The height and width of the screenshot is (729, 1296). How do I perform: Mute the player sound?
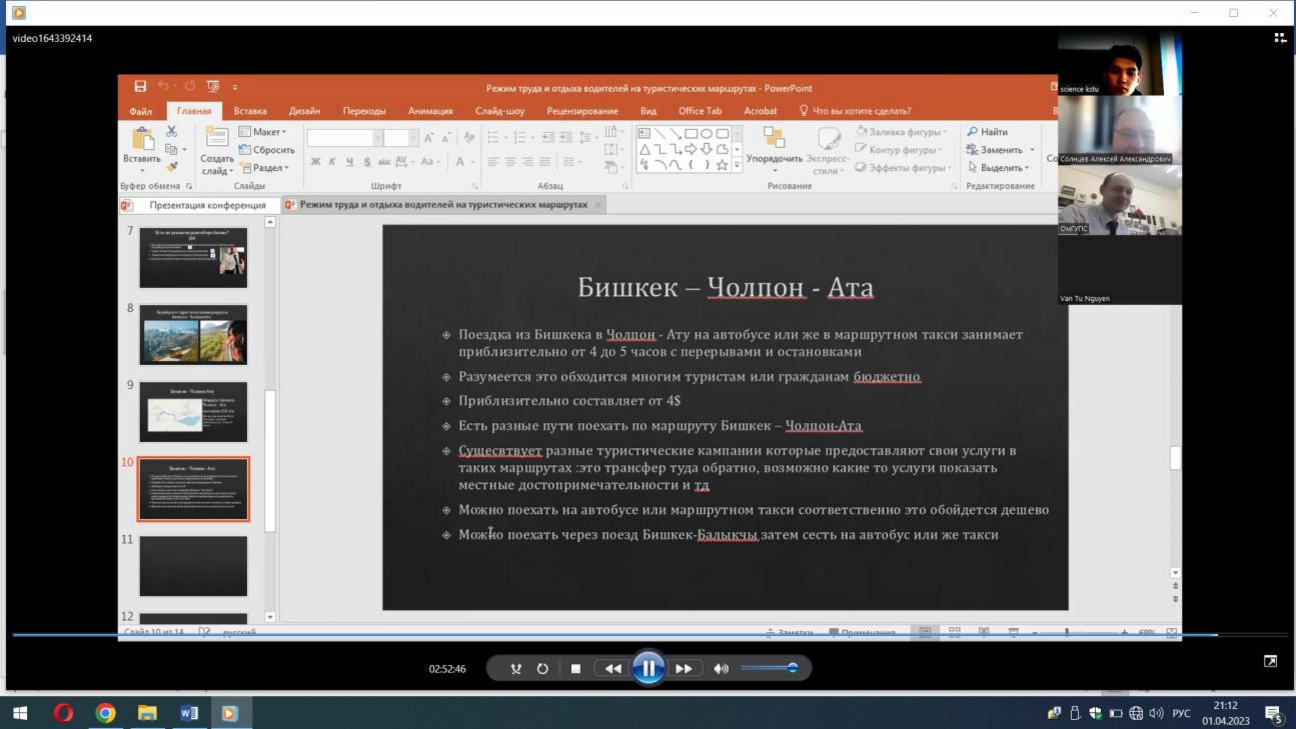(721, 669)
